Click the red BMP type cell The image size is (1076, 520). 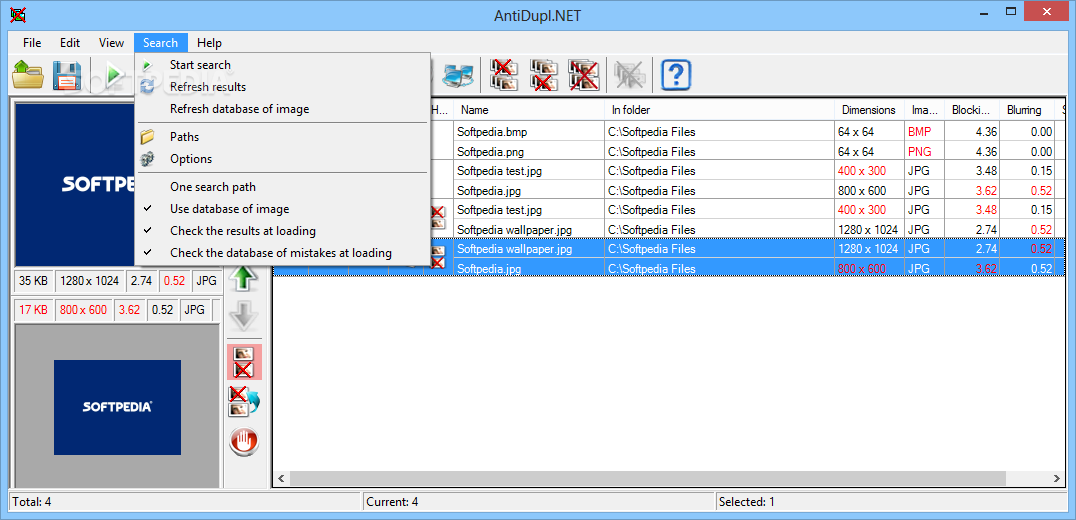918,132
